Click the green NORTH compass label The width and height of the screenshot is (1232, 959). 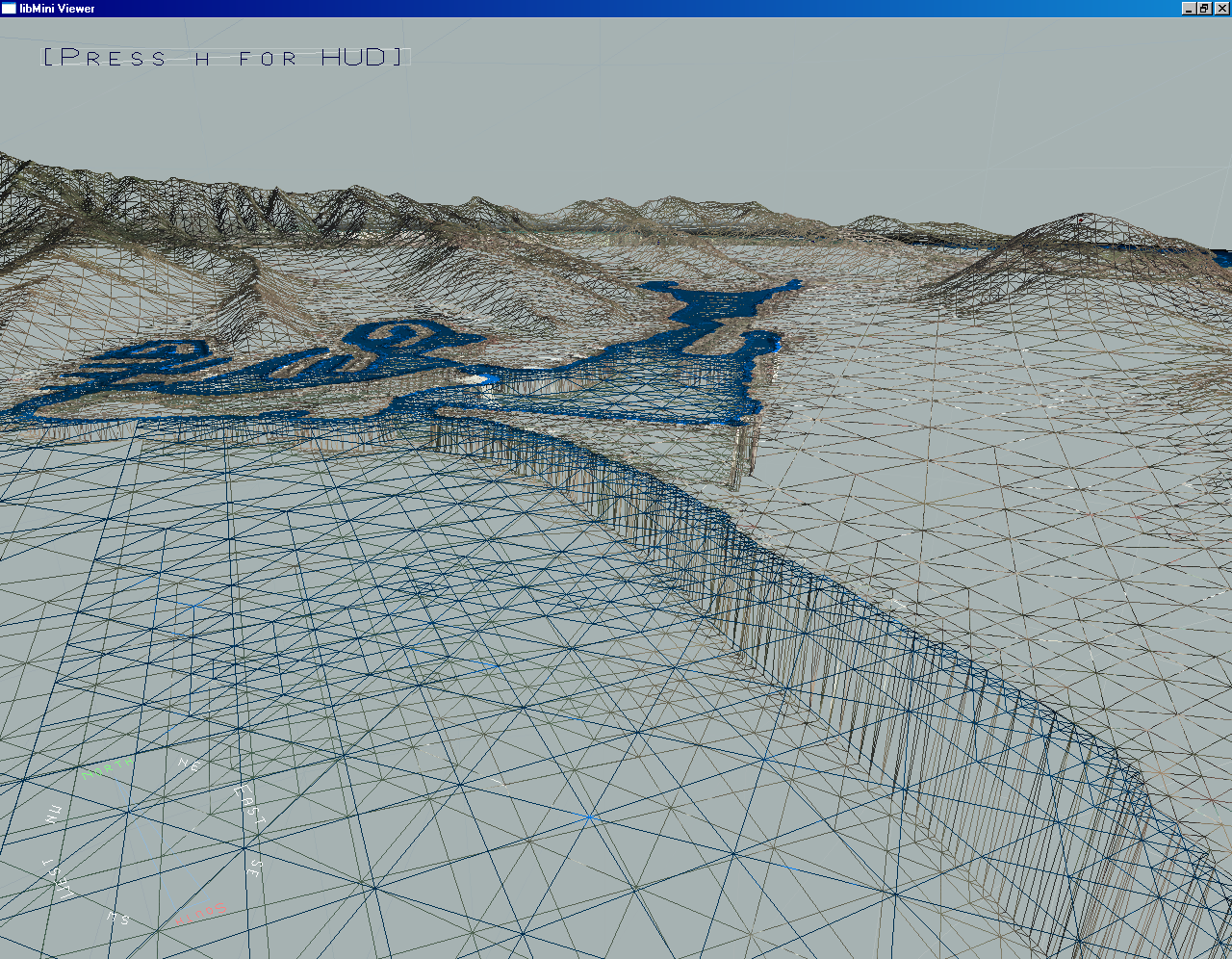pos(108,767)
